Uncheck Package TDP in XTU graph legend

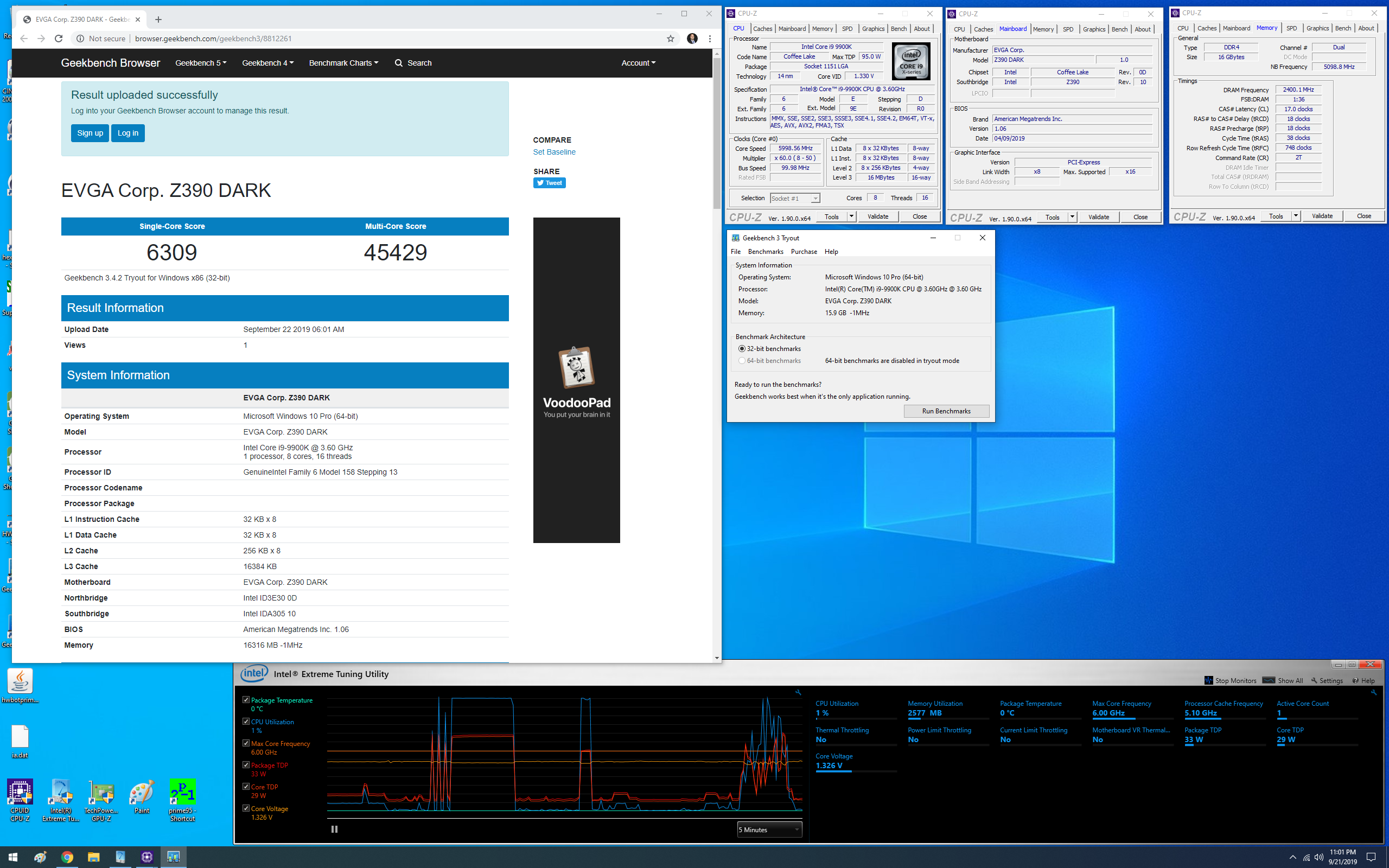tap(246, 765)
